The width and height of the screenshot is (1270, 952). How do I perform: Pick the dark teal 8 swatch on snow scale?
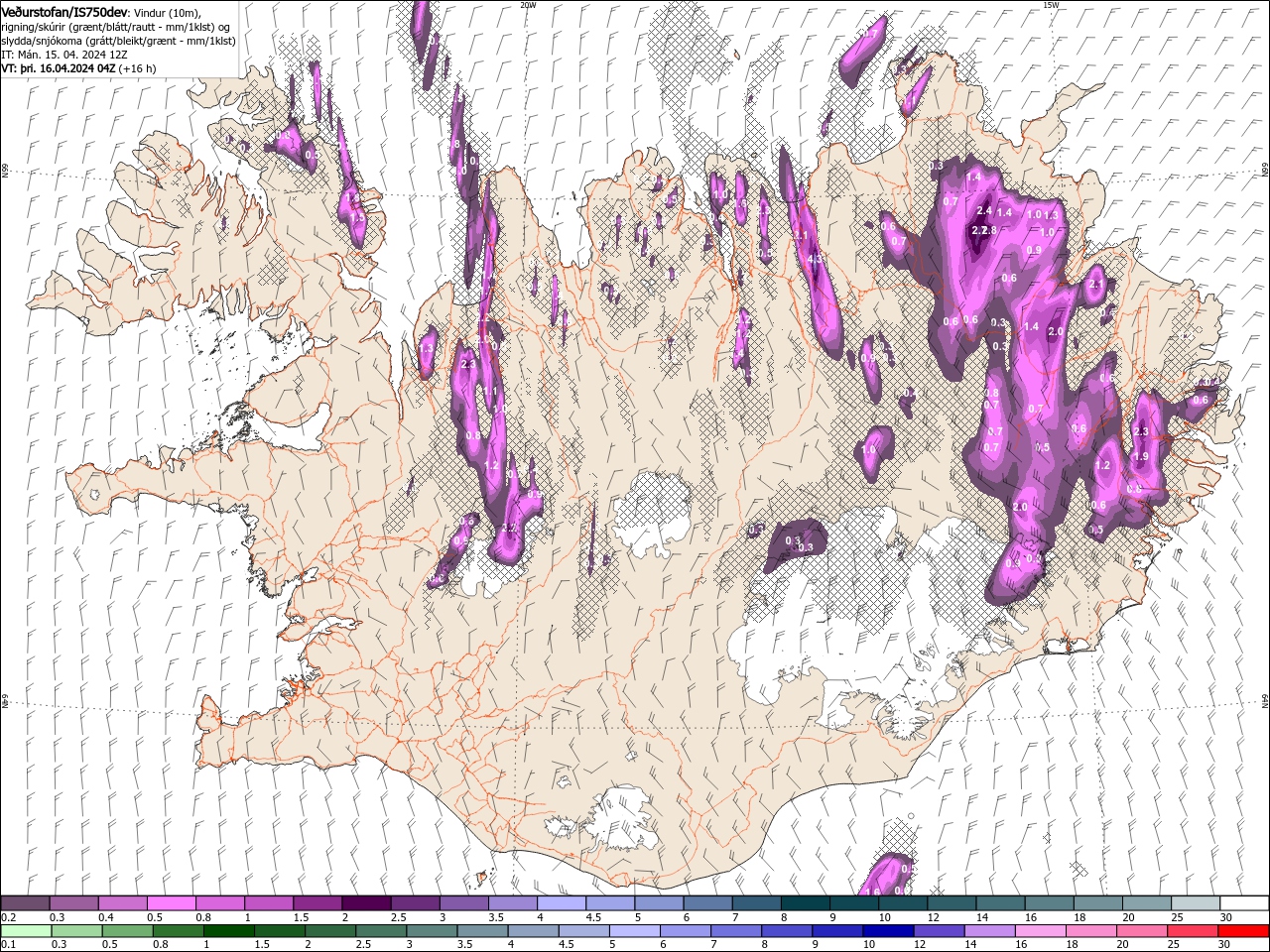[x=806, y=903]
